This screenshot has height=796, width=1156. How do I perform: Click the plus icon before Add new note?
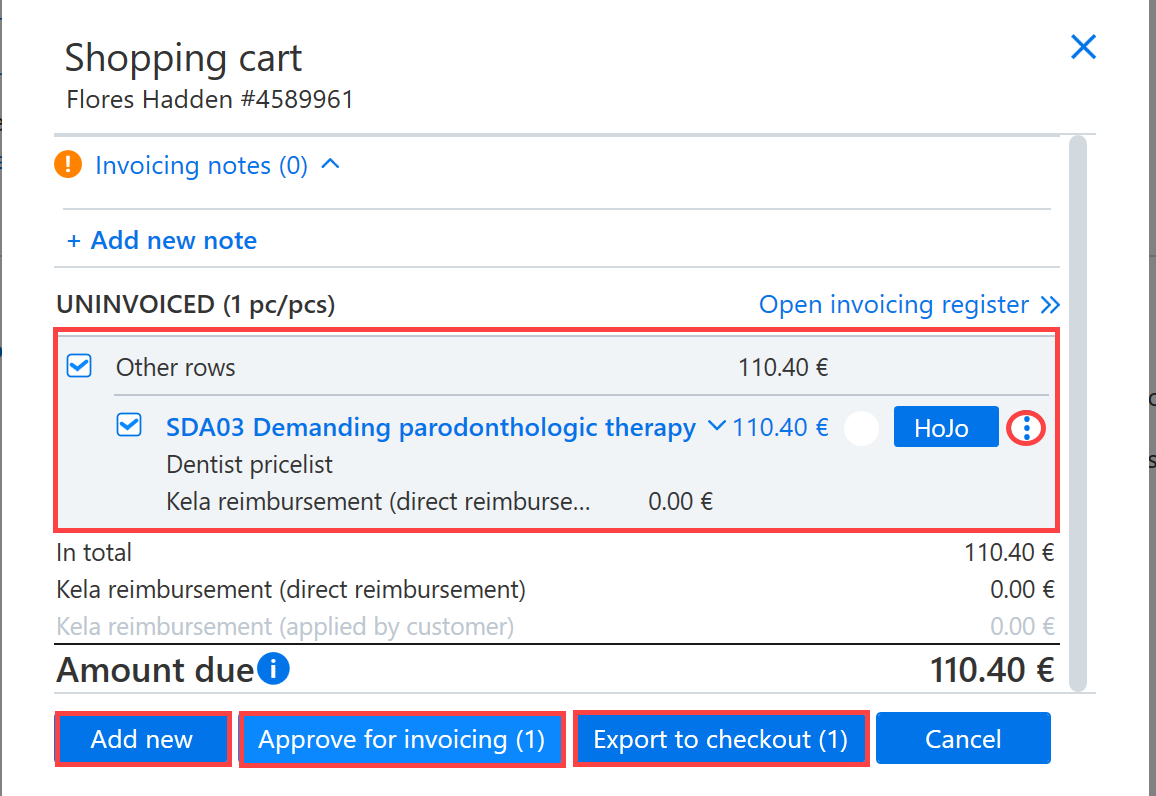(x=74, y=241)
